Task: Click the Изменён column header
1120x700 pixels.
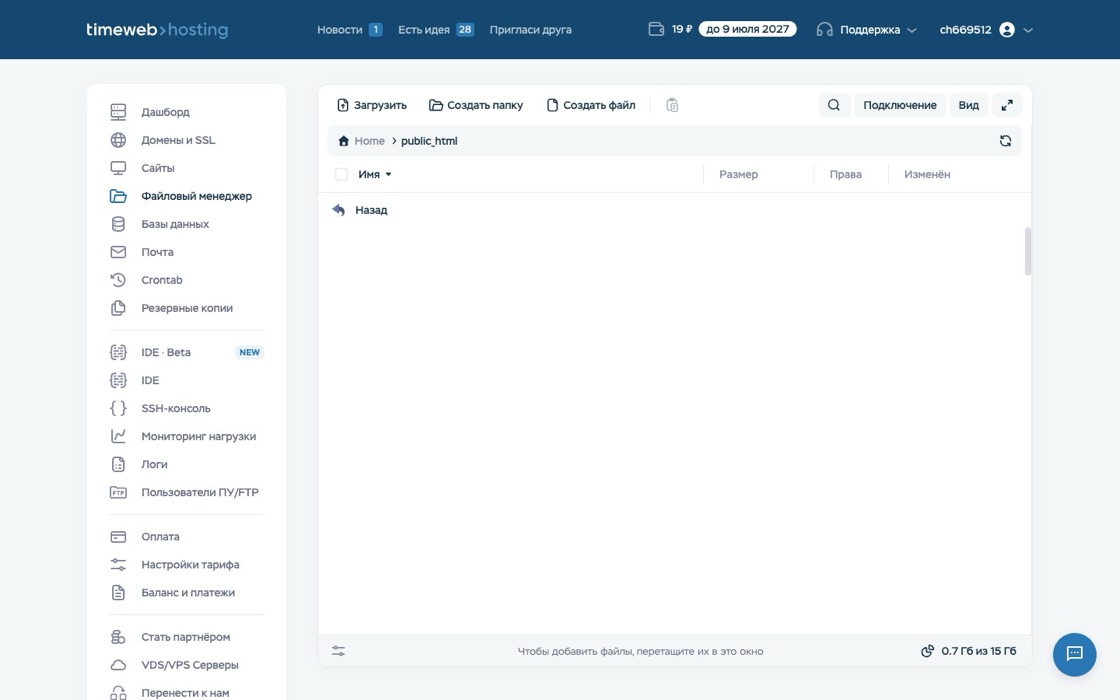Action: click(x=927, y=174)
